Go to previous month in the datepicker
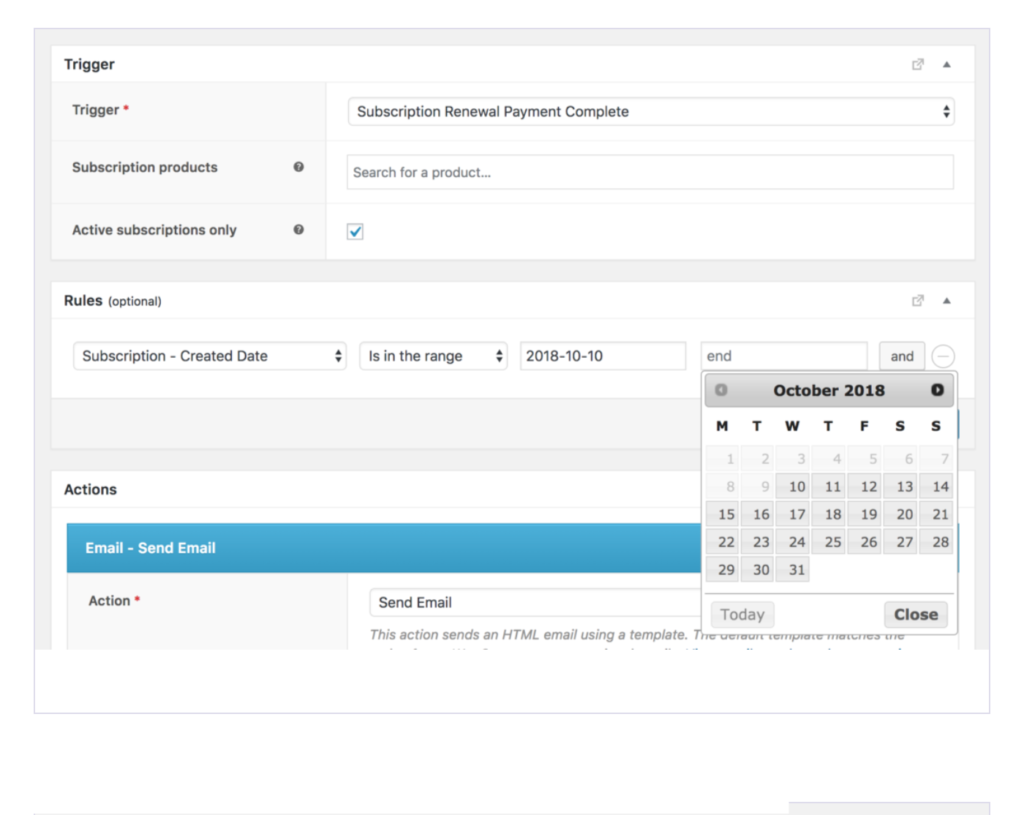Viewport: 1024px width, 815px height. (x=722, y=390)
